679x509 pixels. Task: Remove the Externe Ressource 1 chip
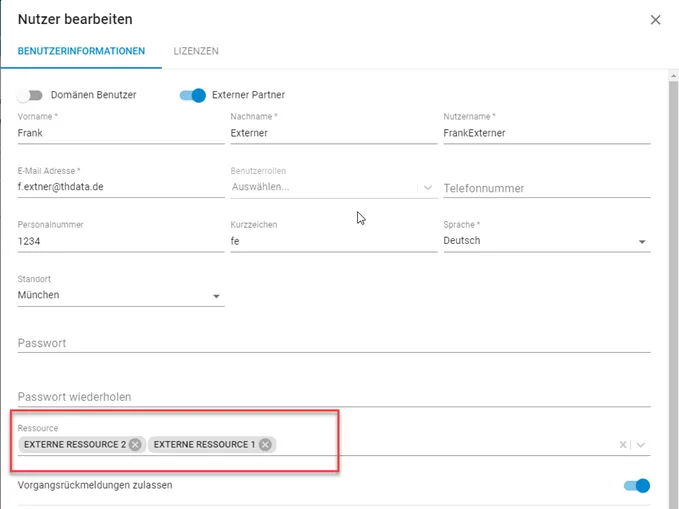click(x=265, y=445)
